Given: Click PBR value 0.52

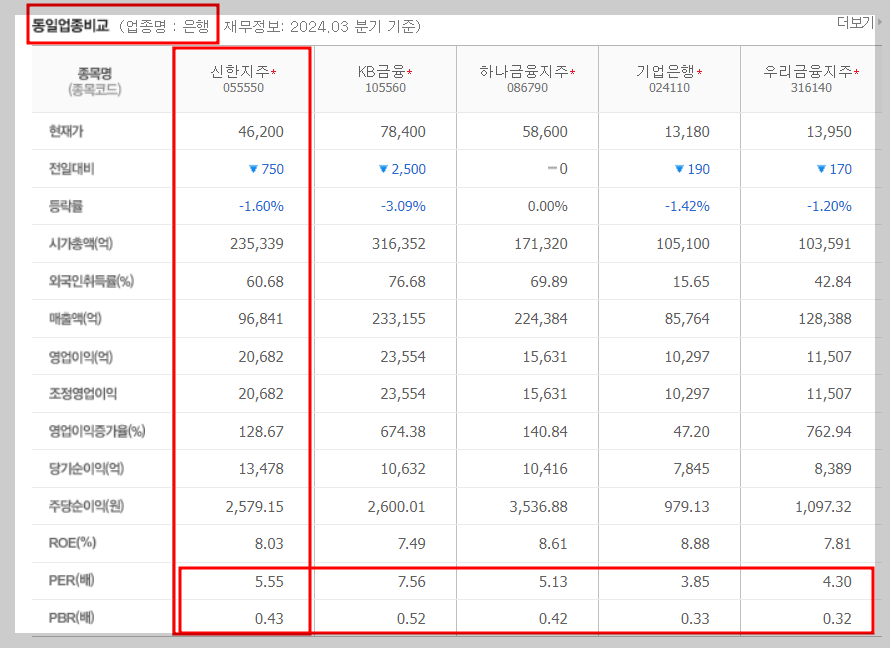Looking at the screenshot, I should click(412, 619).
